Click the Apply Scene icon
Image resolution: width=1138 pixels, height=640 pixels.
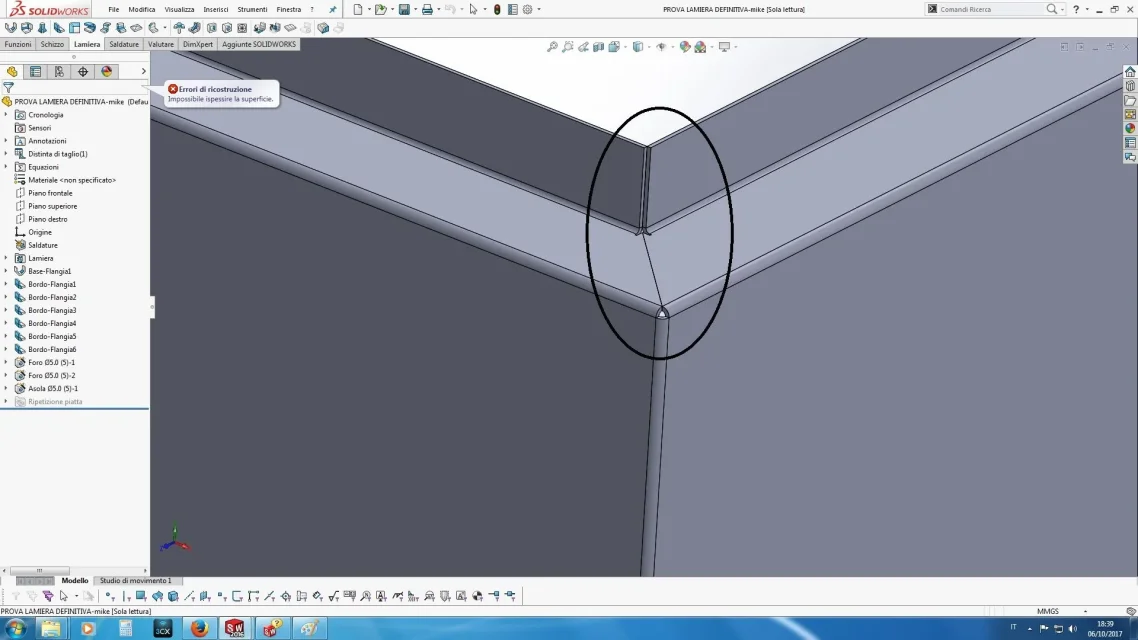700,46
